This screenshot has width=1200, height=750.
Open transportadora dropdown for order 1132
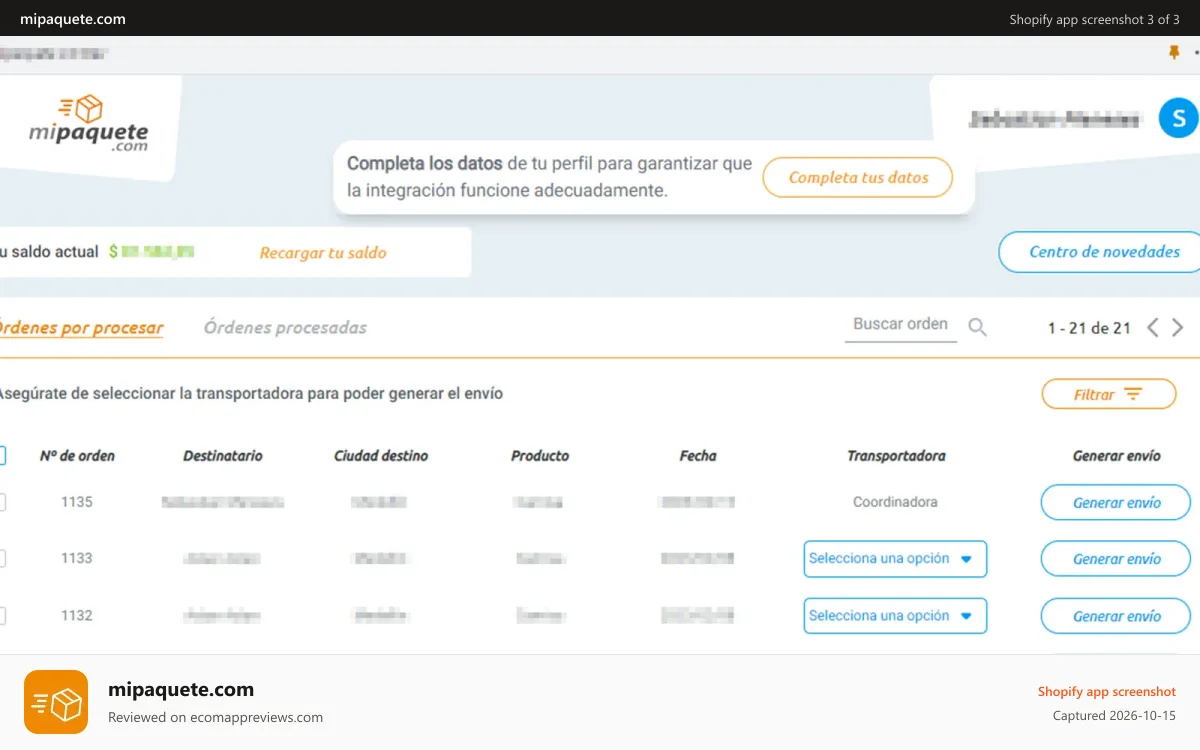point(895,616)
